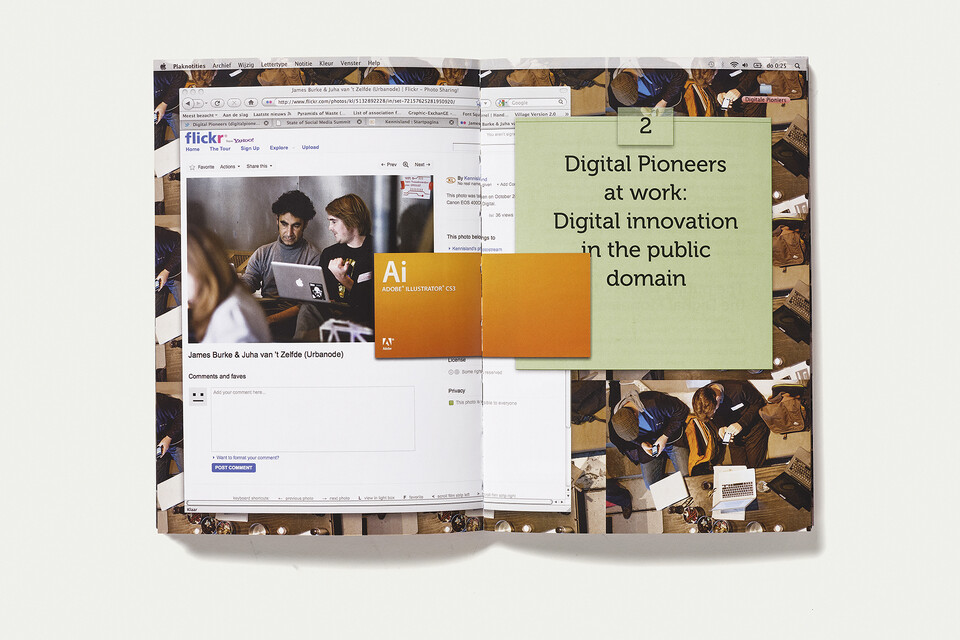Switch to State of Social Media Summit tab

pos(316,123)
